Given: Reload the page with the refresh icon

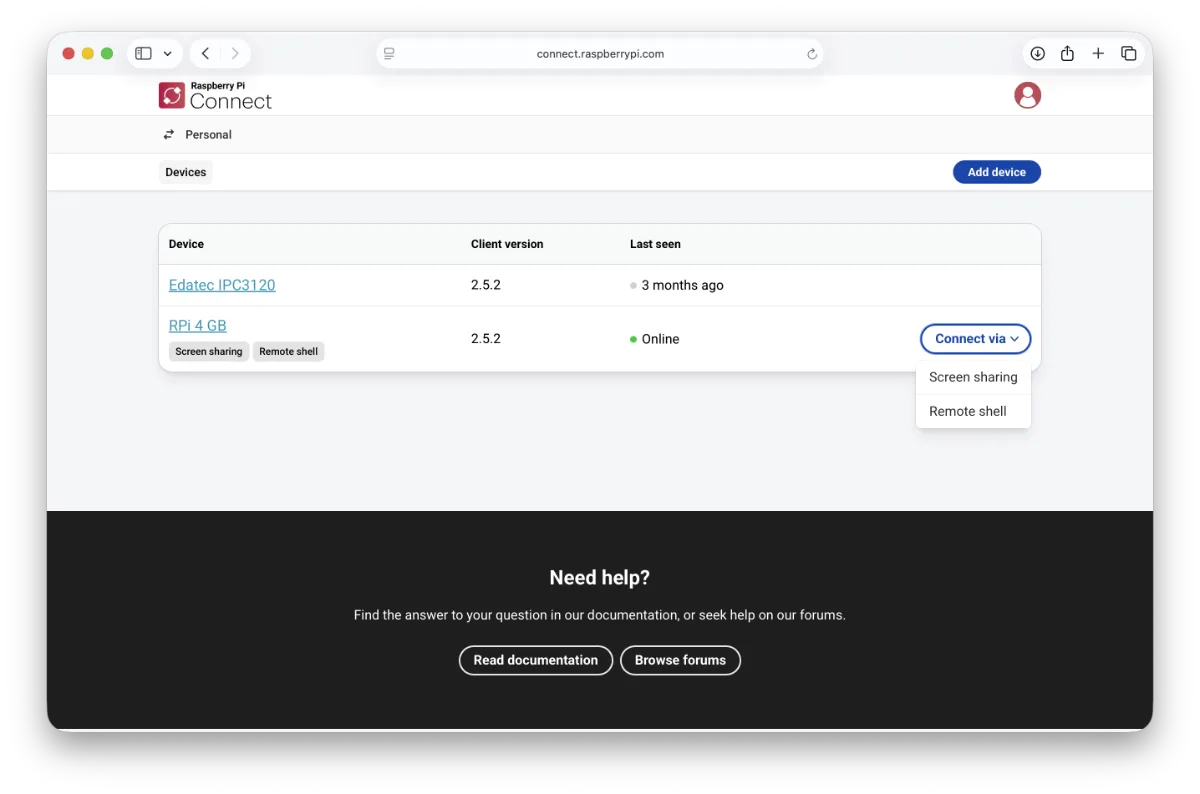Looking at the screenshot, I should [812, 54].
